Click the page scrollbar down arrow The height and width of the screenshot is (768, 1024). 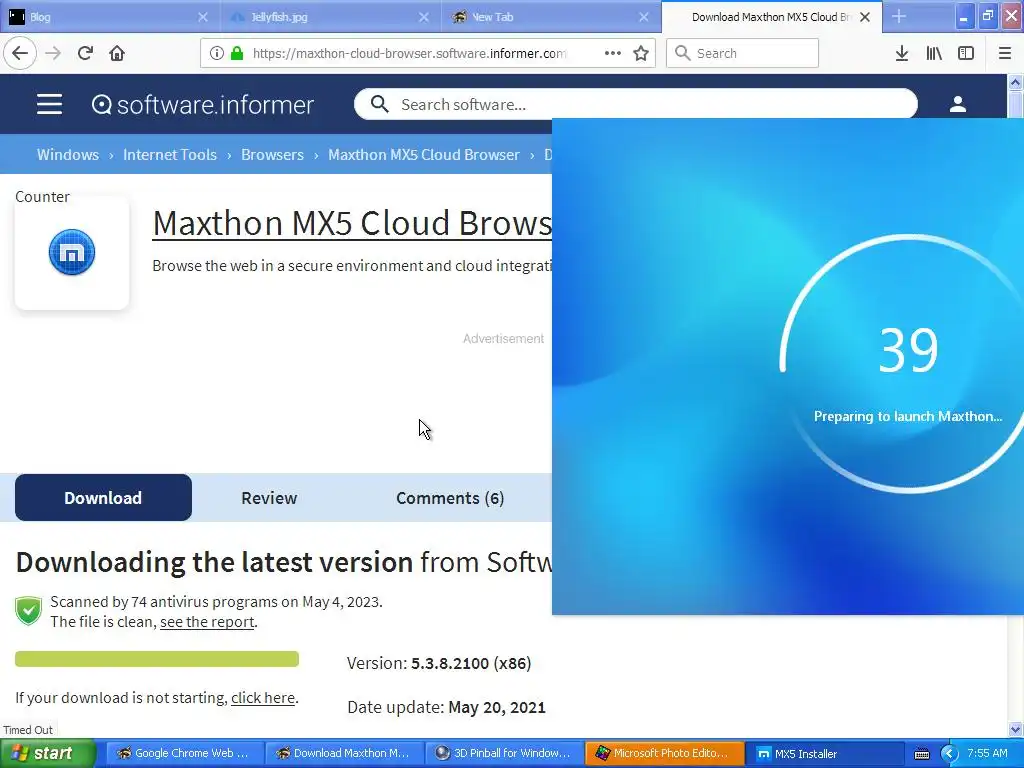(x=1015, y=729)
